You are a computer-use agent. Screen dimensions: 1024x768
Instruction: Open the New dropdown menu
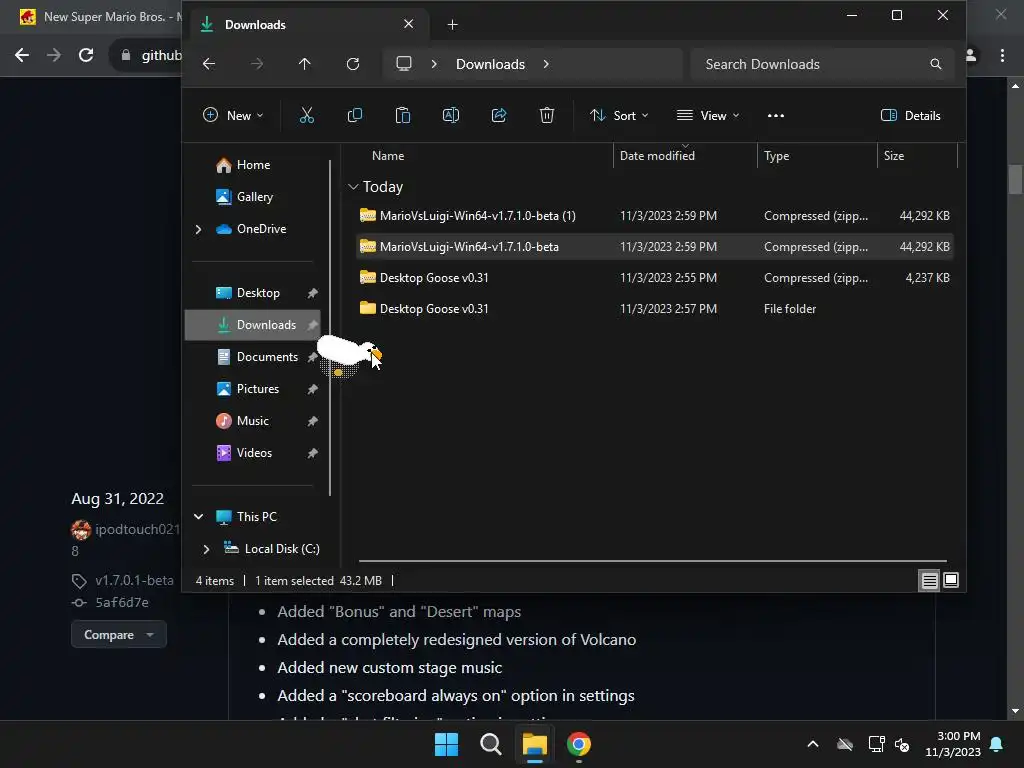coord(233,116)
